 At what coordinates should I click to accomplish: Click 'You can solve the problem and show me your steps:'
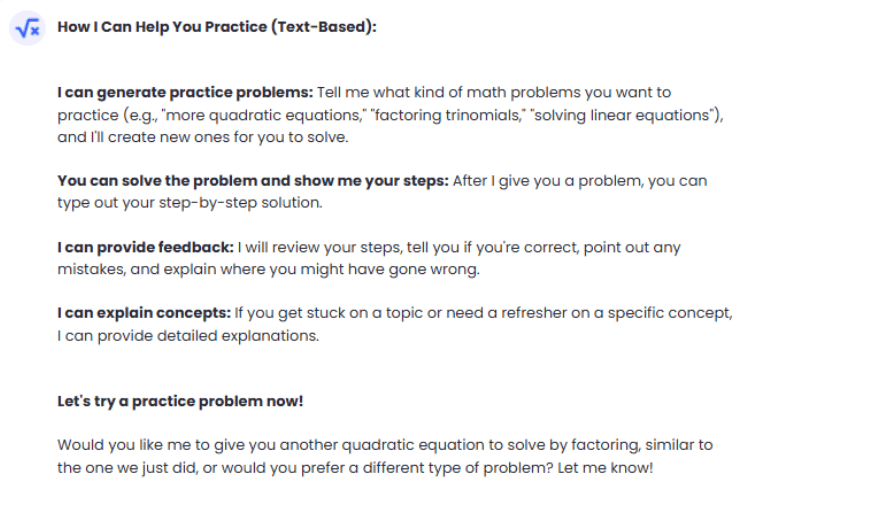click(x=253, y=181)
